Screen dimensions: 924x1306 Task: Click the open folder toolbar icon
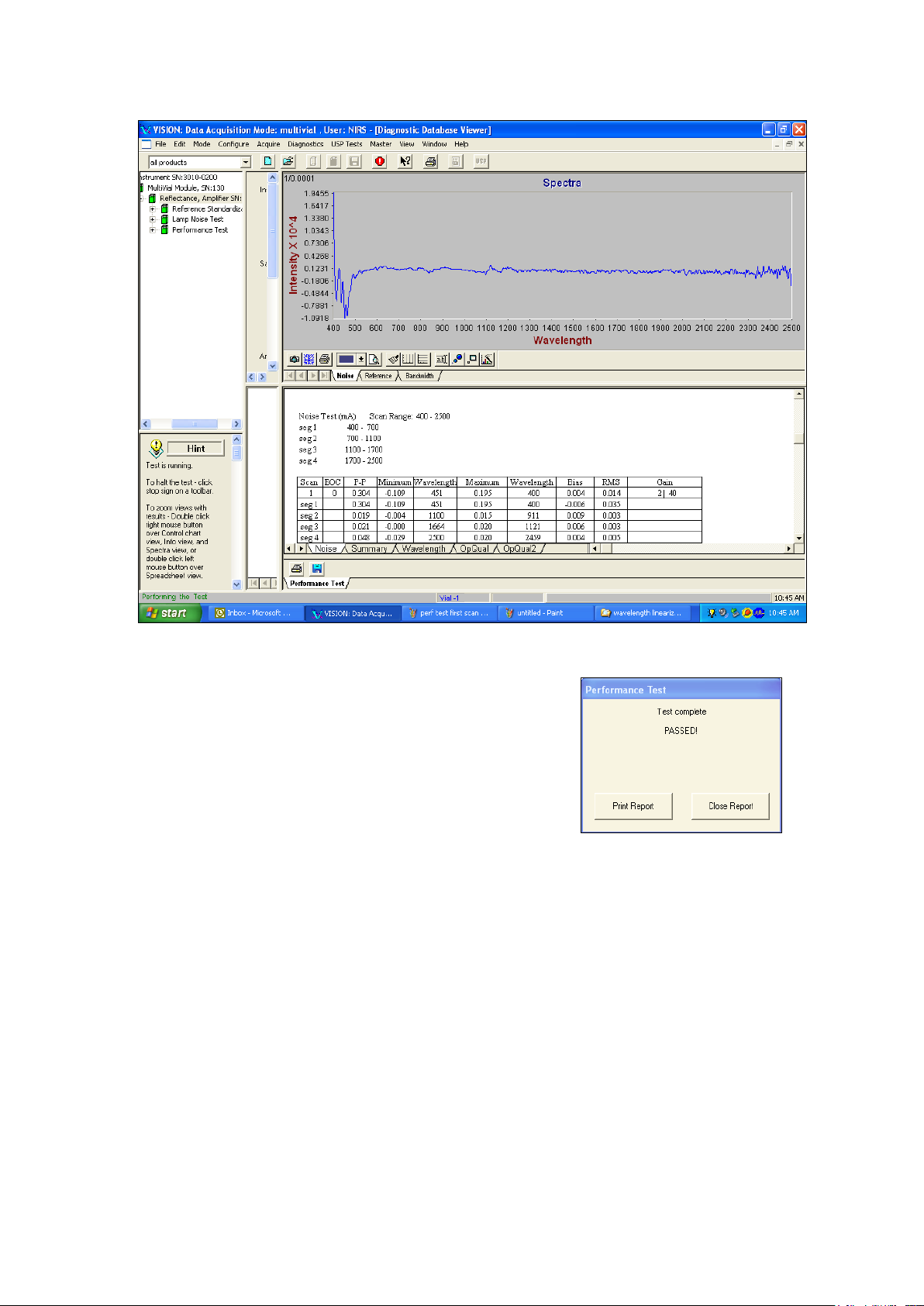288,161
